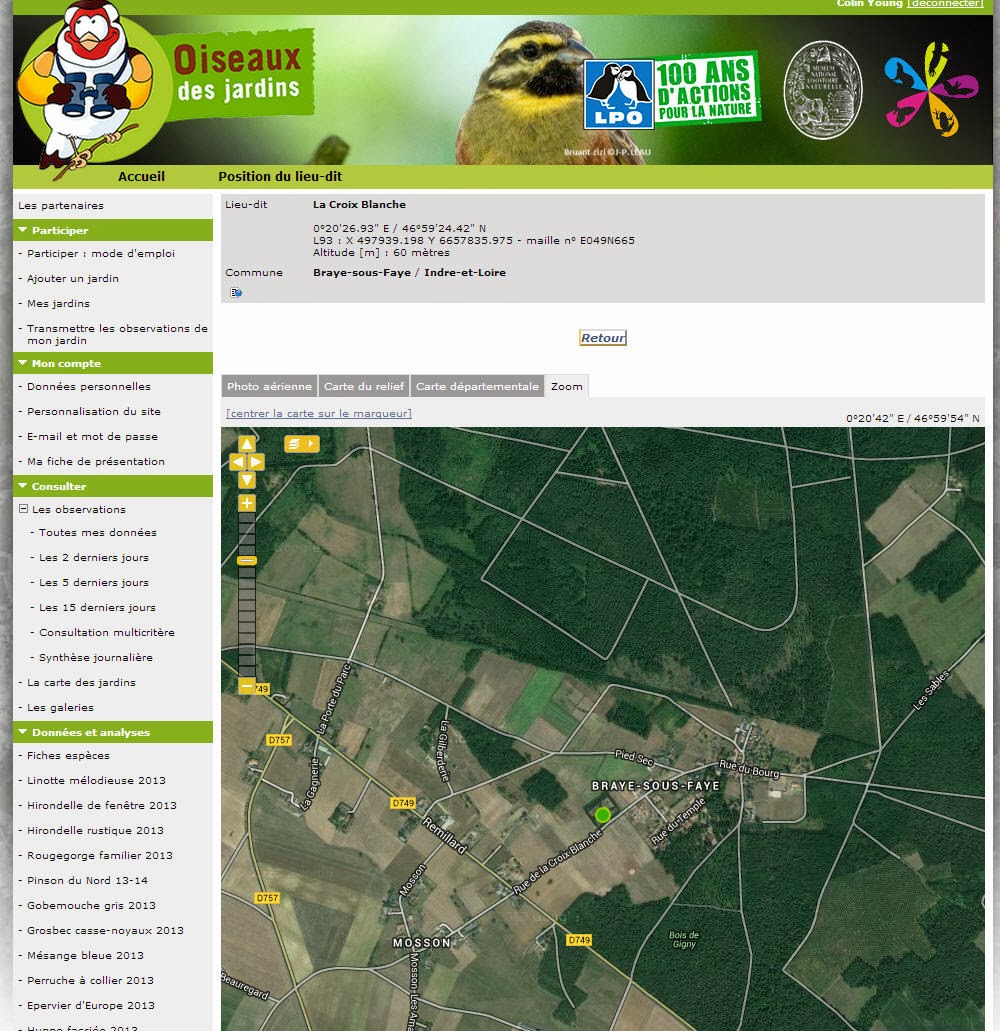Click the LPO logo in banner
The width and height of the screenshot is (1000, 1031).
619,95
